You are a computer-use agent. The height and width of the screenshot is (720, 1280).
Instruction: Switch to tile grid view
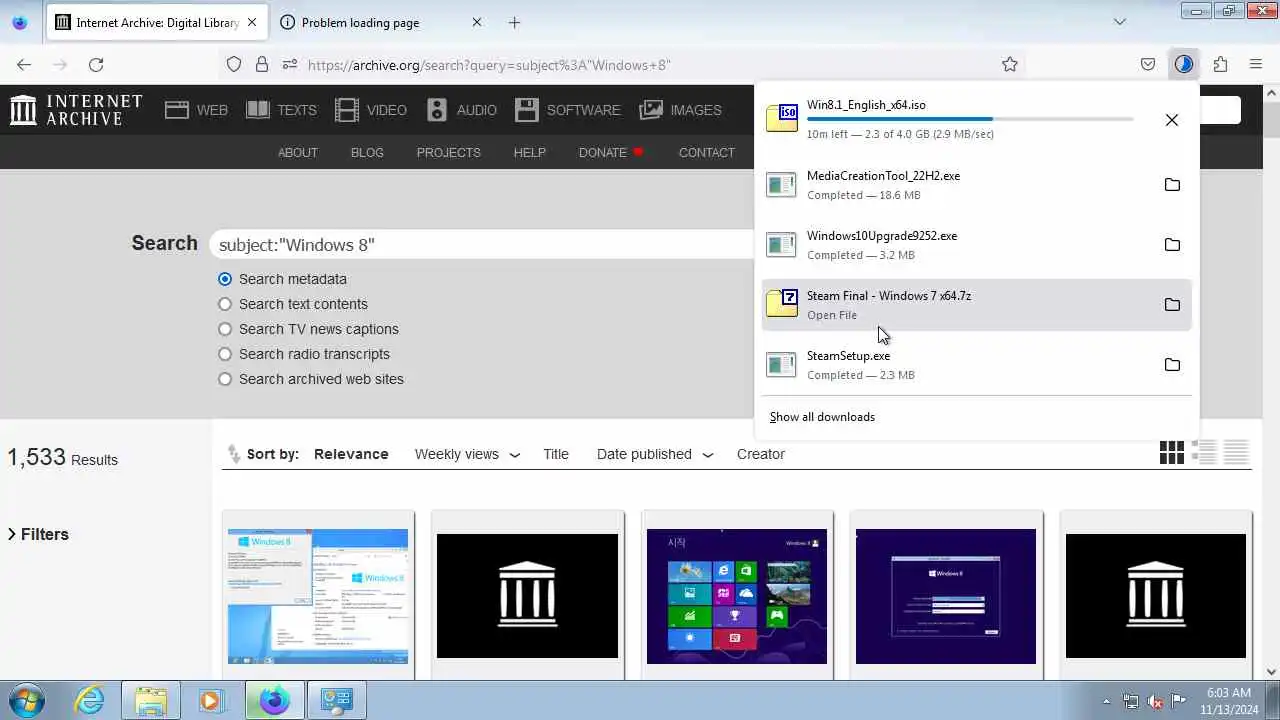1172,453
